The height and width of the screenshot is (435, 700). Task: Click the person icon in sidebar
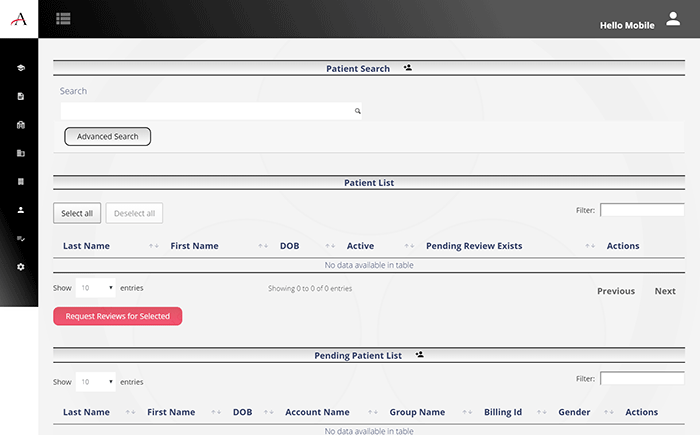pos(20,210)
